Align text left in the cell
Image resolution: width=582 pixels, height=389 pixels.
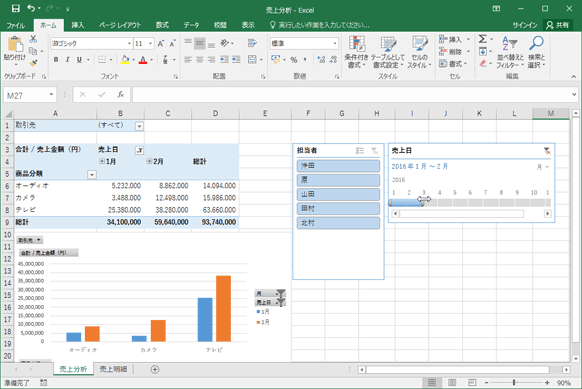(188, 59)
